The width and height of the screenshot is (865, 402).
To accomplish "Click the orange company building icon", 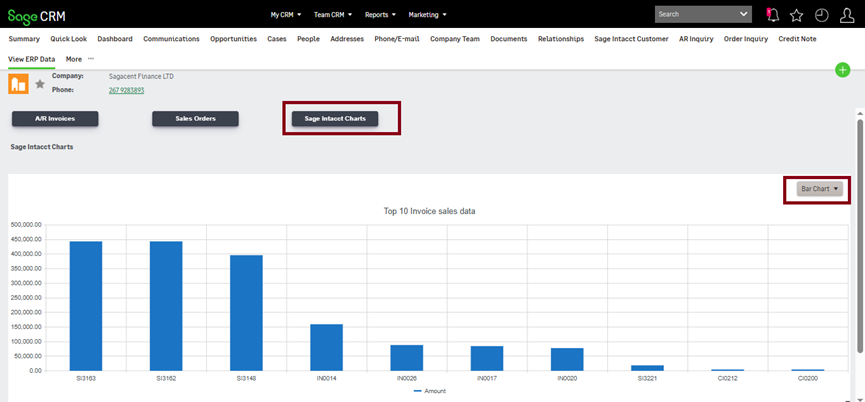I will (18, 83).
